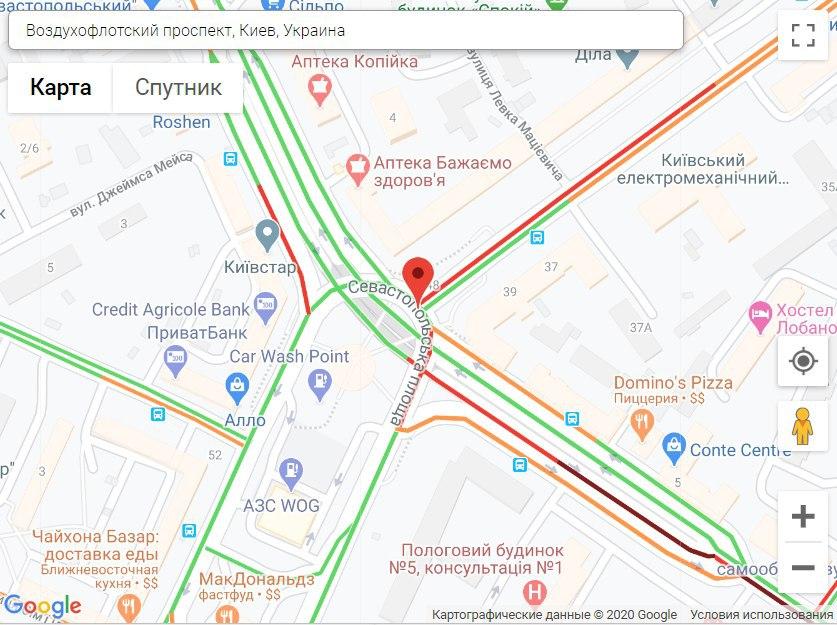This screenshot has height=625, width=837.
Task: Click the my location target icon
Action: coord(802,361)
